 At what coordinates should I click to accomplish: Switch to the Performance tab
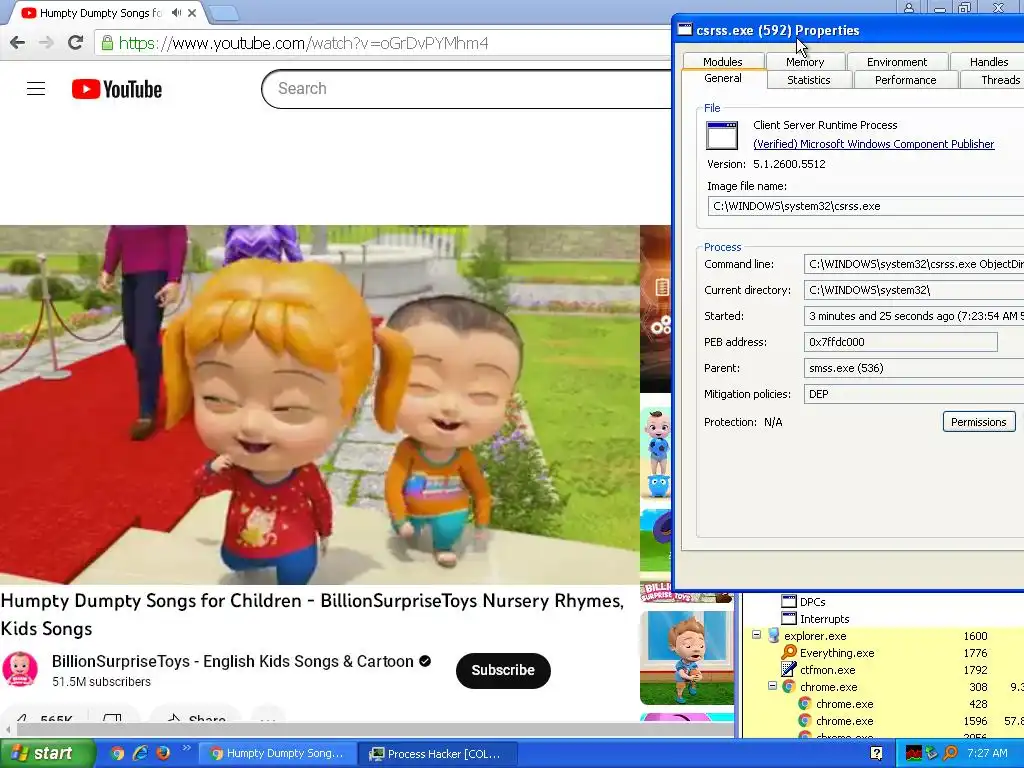(905, 80)
